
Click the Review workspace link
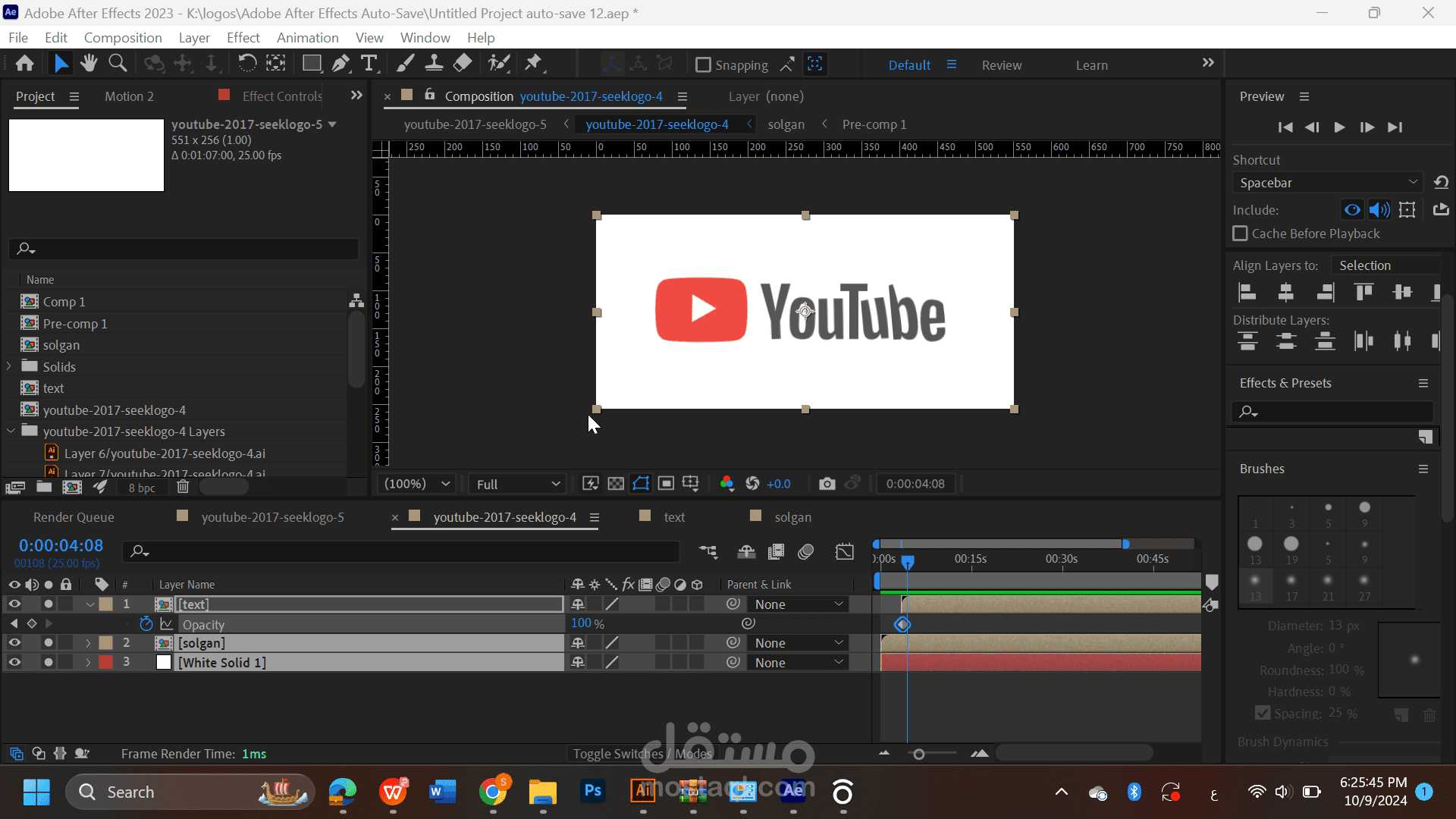coord(1001,65)
